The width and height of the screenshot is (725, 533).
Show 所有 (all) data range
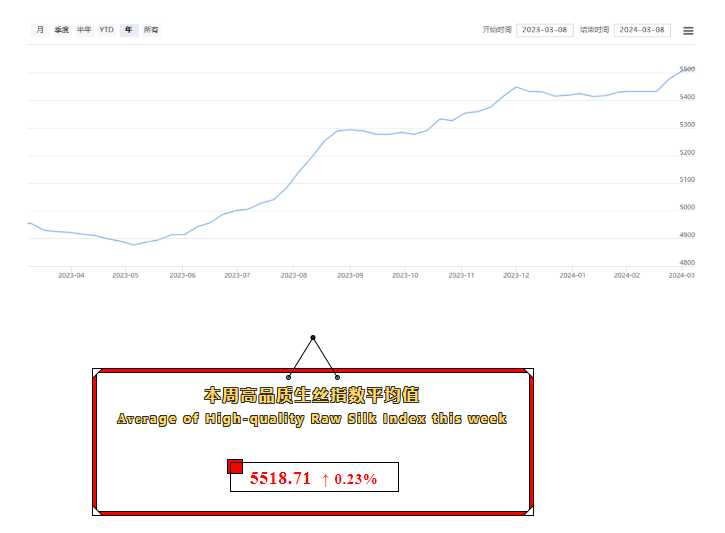(x=151, y=30)
